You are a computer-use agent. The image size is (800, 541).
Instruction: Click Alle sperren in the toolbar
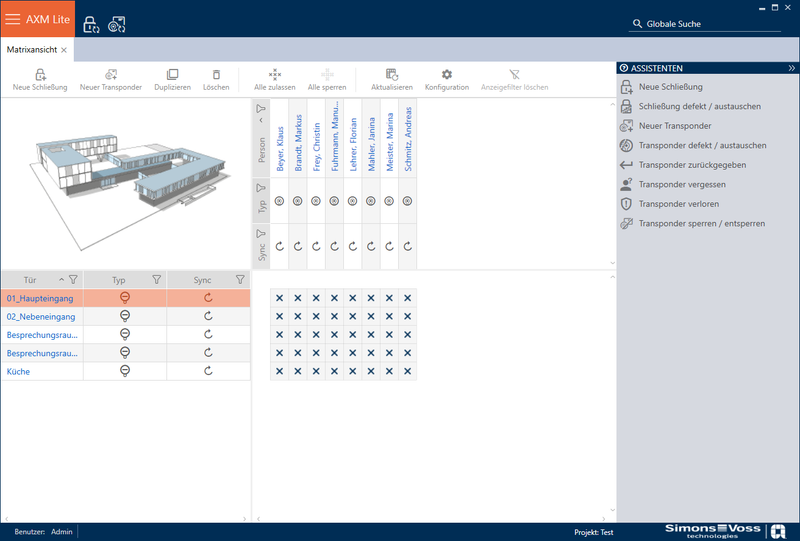click(x=327, y=80)
